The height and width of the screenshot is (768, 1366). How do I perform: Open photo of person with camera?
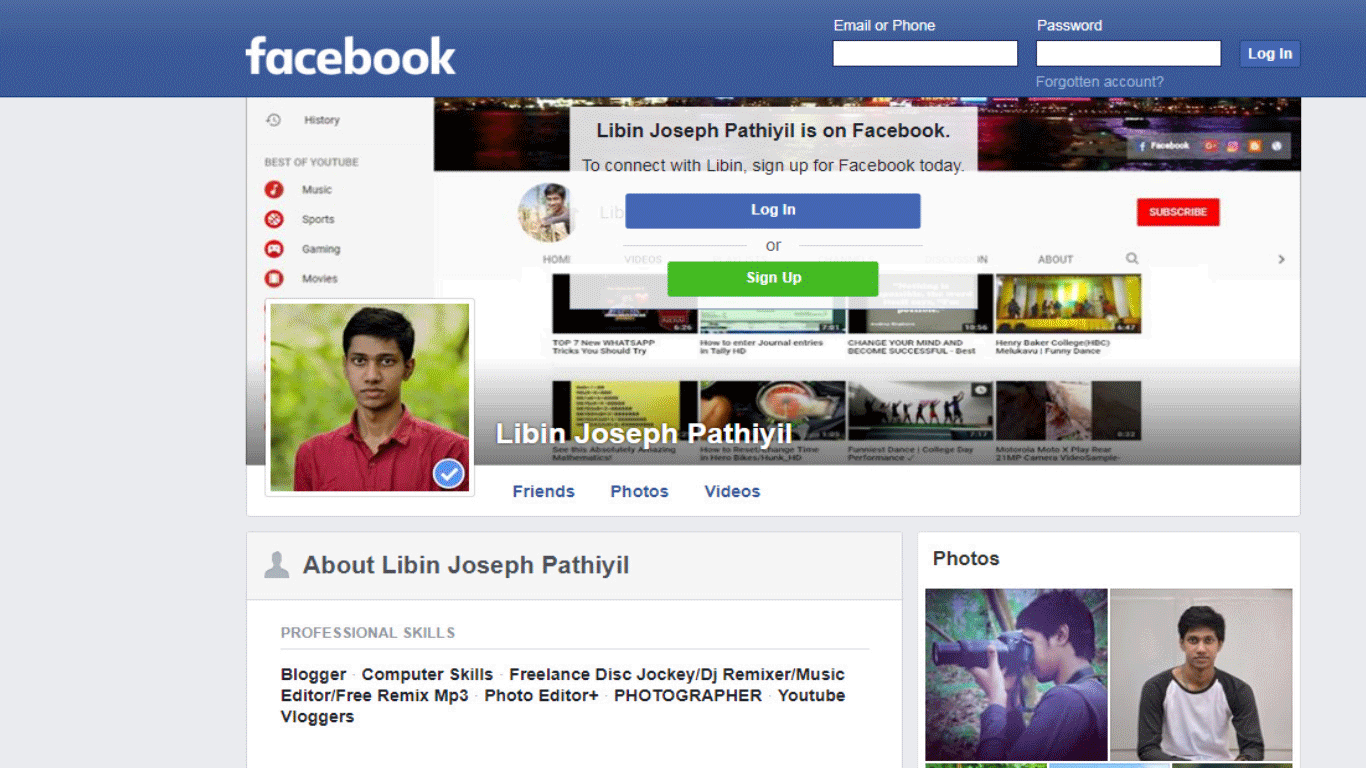coord(1016,674)
